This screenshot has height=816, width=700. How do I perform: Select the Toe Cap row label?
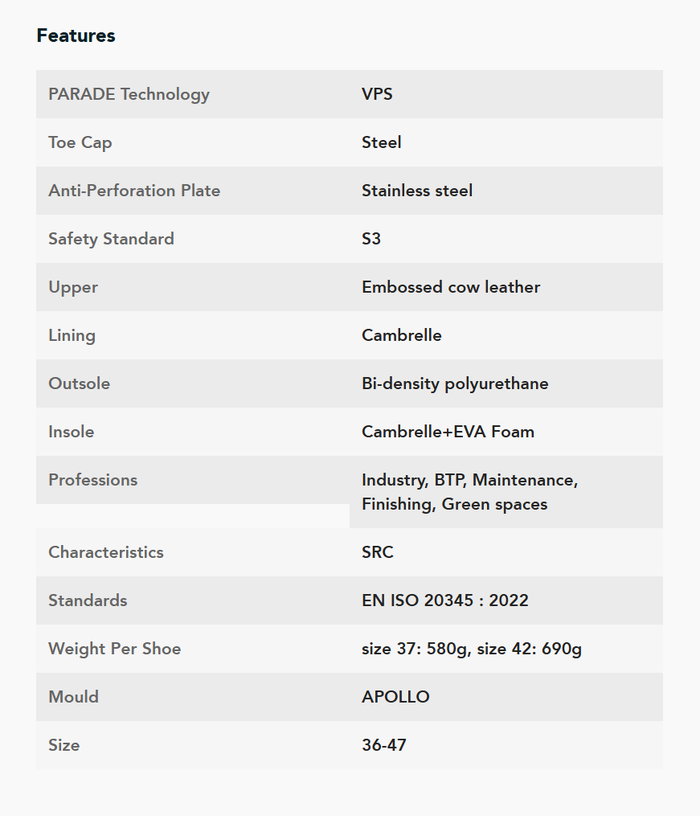tap(80, 143)
